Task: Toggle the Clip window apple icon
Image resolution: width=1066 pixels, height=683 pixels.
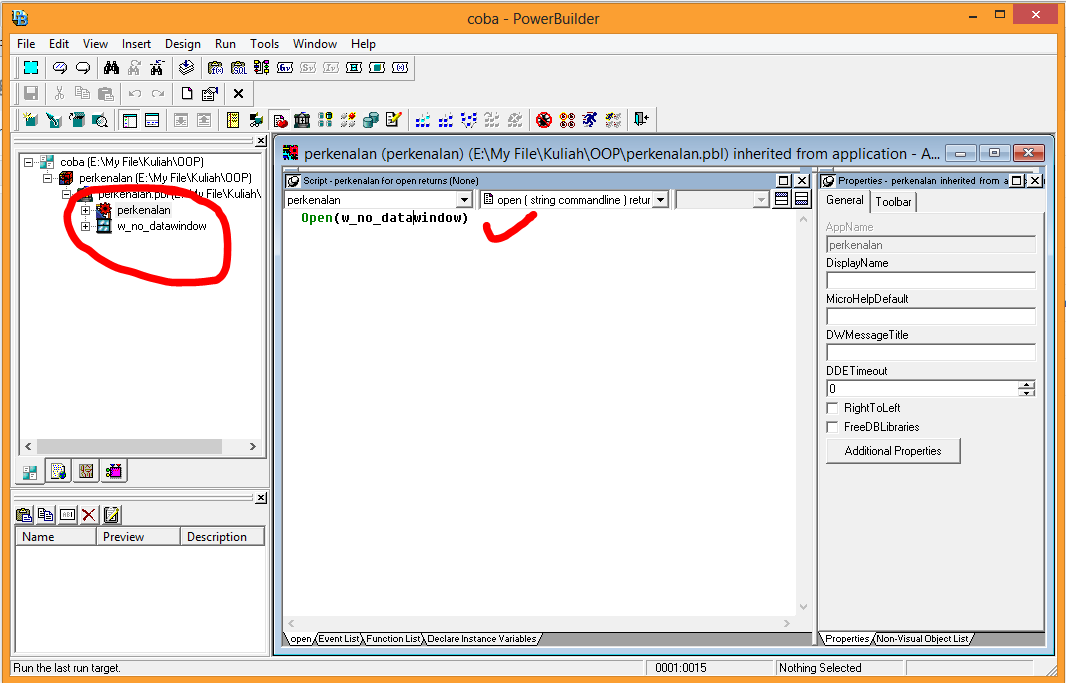Action: click(x=279, y=120)
